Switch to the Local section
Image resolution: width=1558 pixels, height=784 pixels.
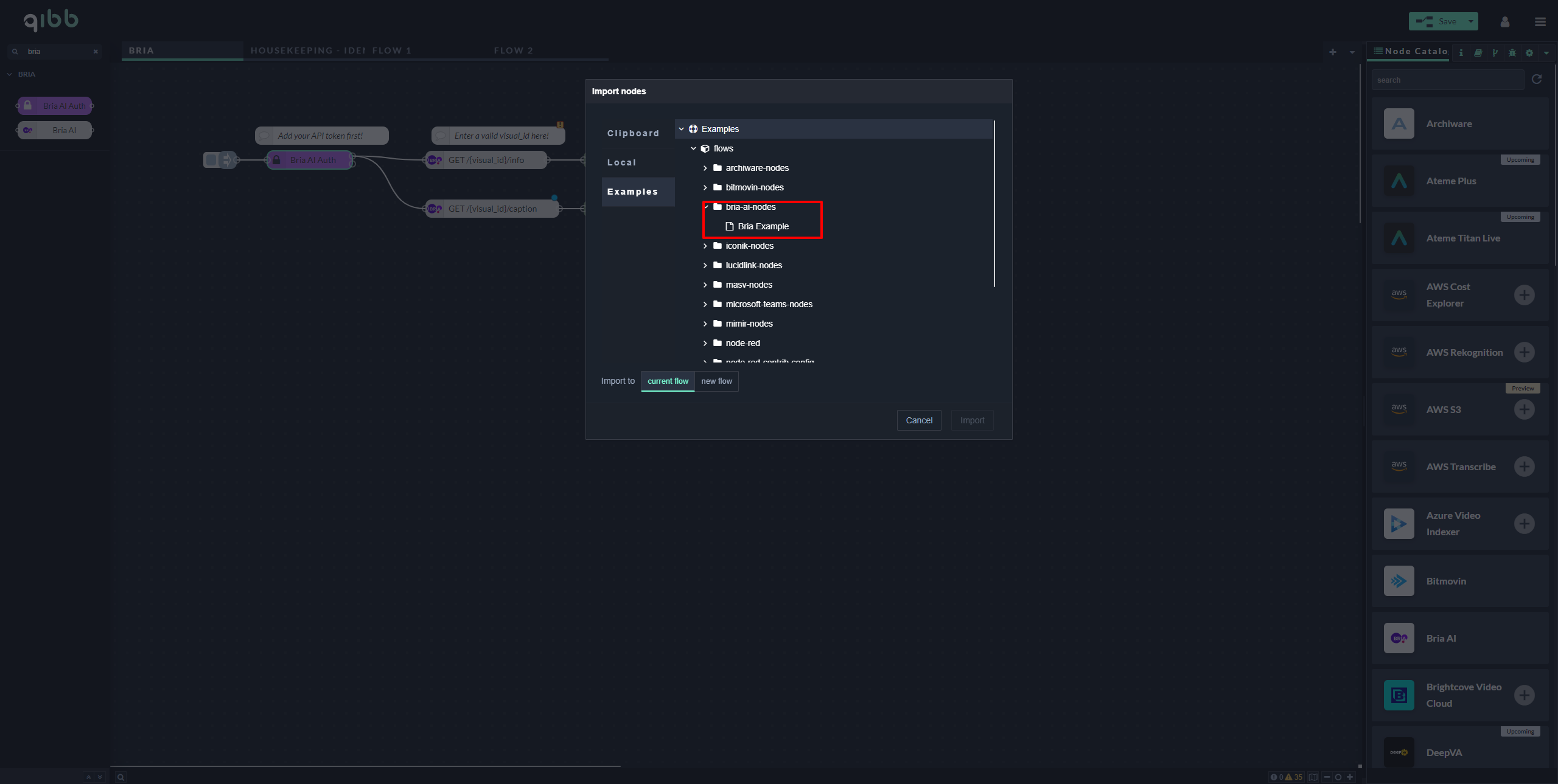[621, 162]
